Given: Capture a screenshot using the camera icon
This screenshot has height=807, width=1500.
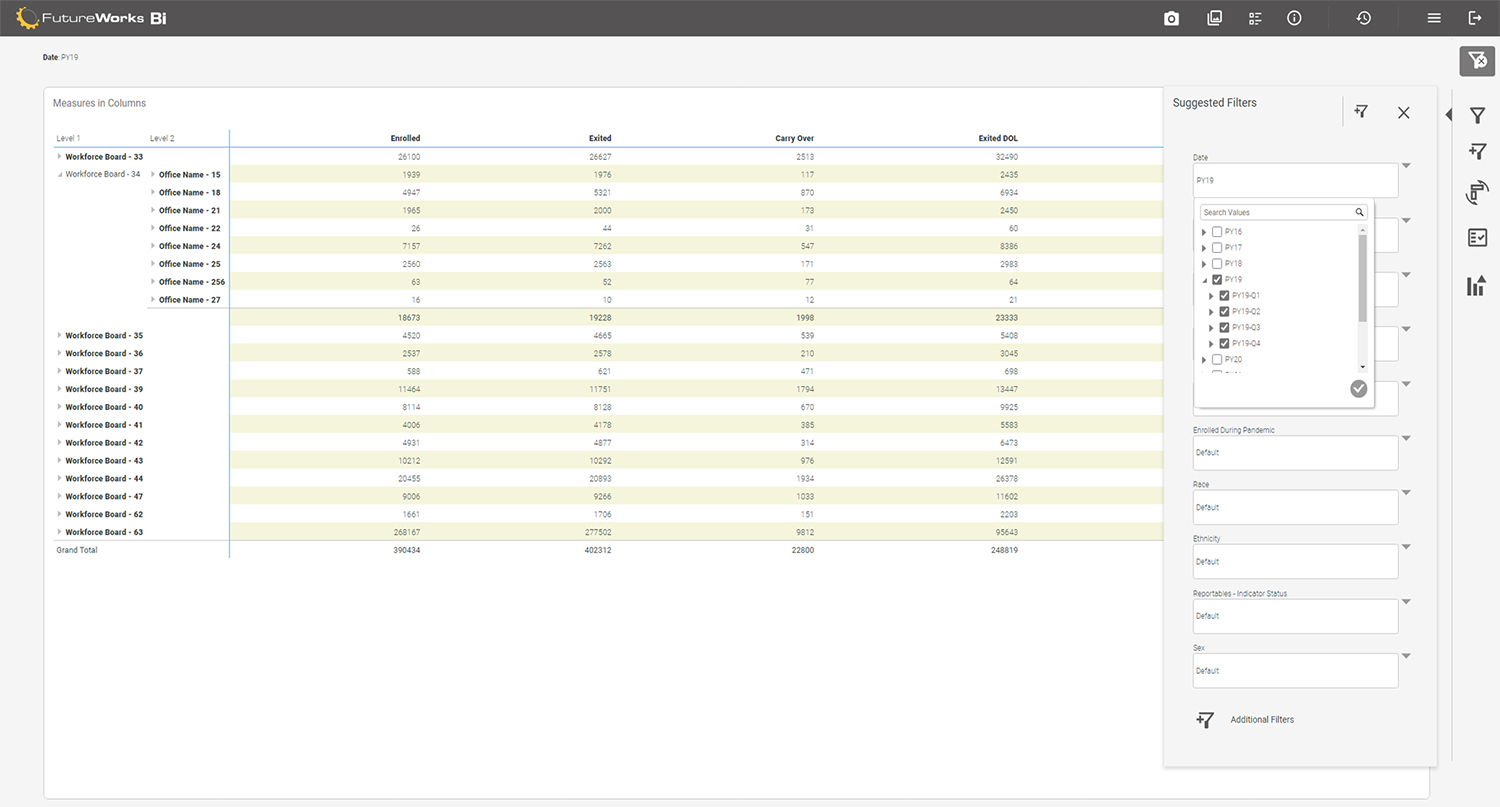Looking at the screenshot, I should pos(1171,18).
